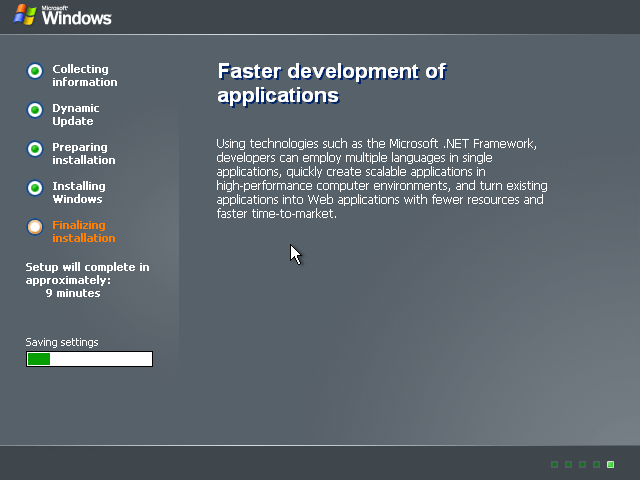Click the Preparing installation step bullet
Image resolution: width=640 pixels, height=480 pixels.
click(35, 149)
